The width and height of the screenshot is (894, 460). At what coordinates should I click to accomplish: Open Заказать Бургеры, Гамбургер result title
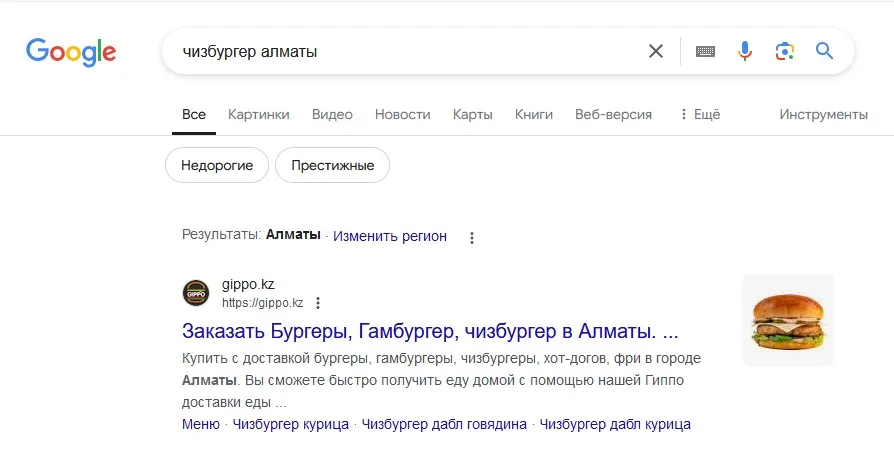coord(430,331)
